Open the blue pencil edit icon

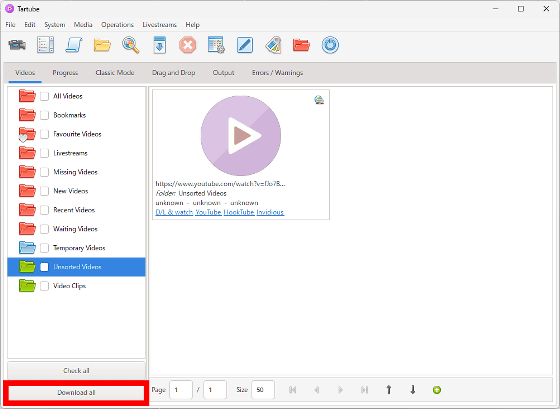245,45
